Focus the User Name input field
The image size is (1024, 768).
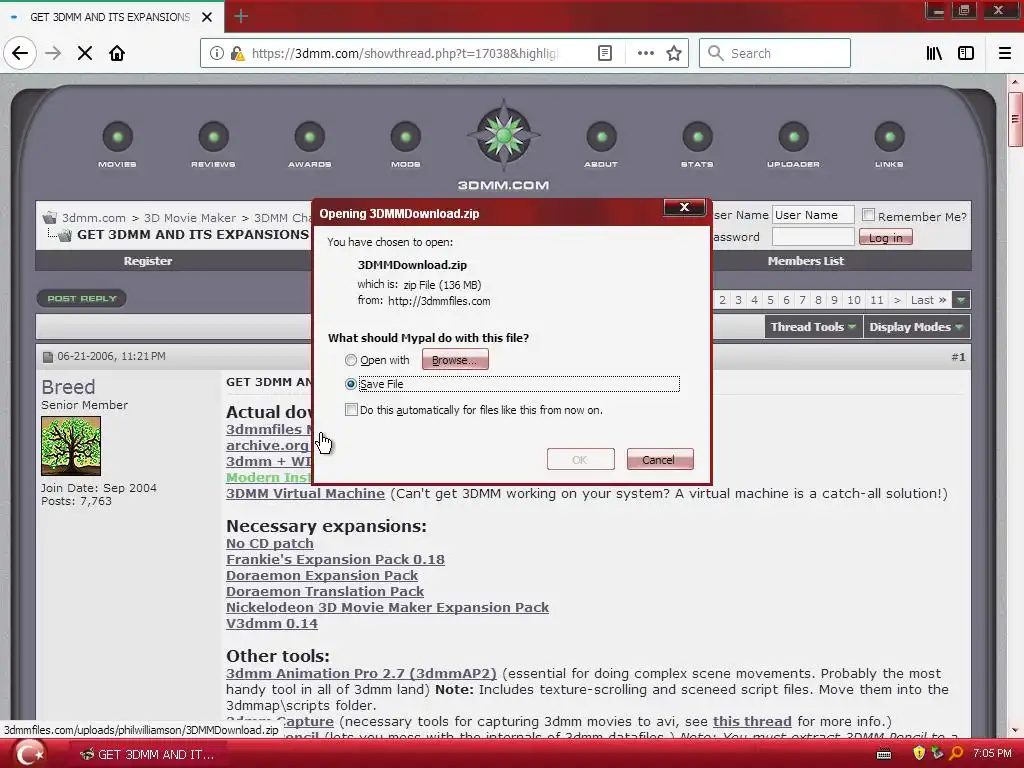tap(813, 215)
